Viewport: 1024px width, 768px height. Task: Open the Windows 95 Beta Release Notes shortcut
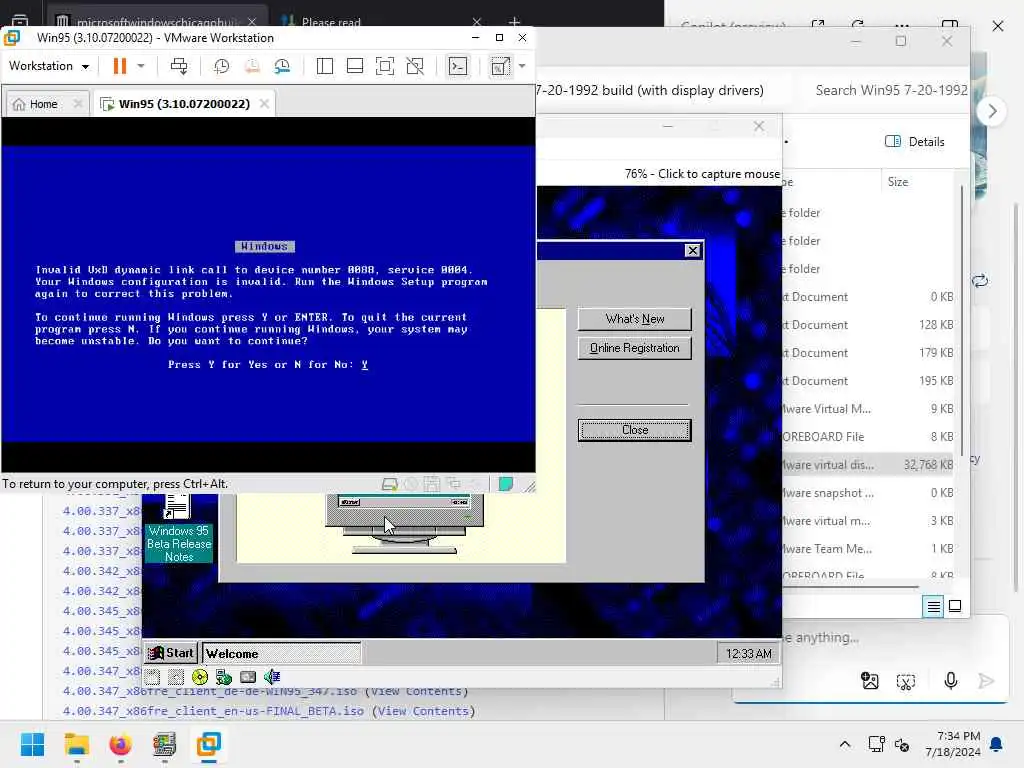click(x=179, y=529)
